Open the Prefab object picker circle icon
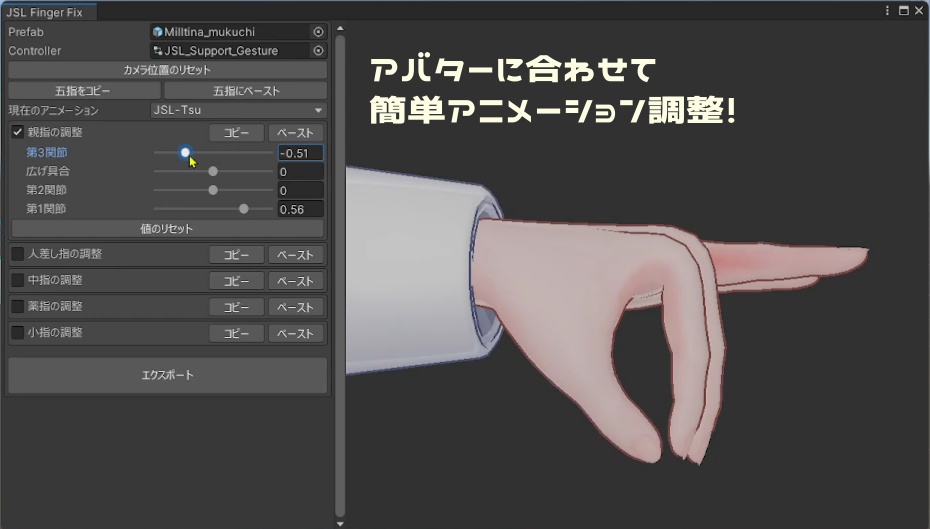The height and width of the screenshot is (529, 930). 319,32
